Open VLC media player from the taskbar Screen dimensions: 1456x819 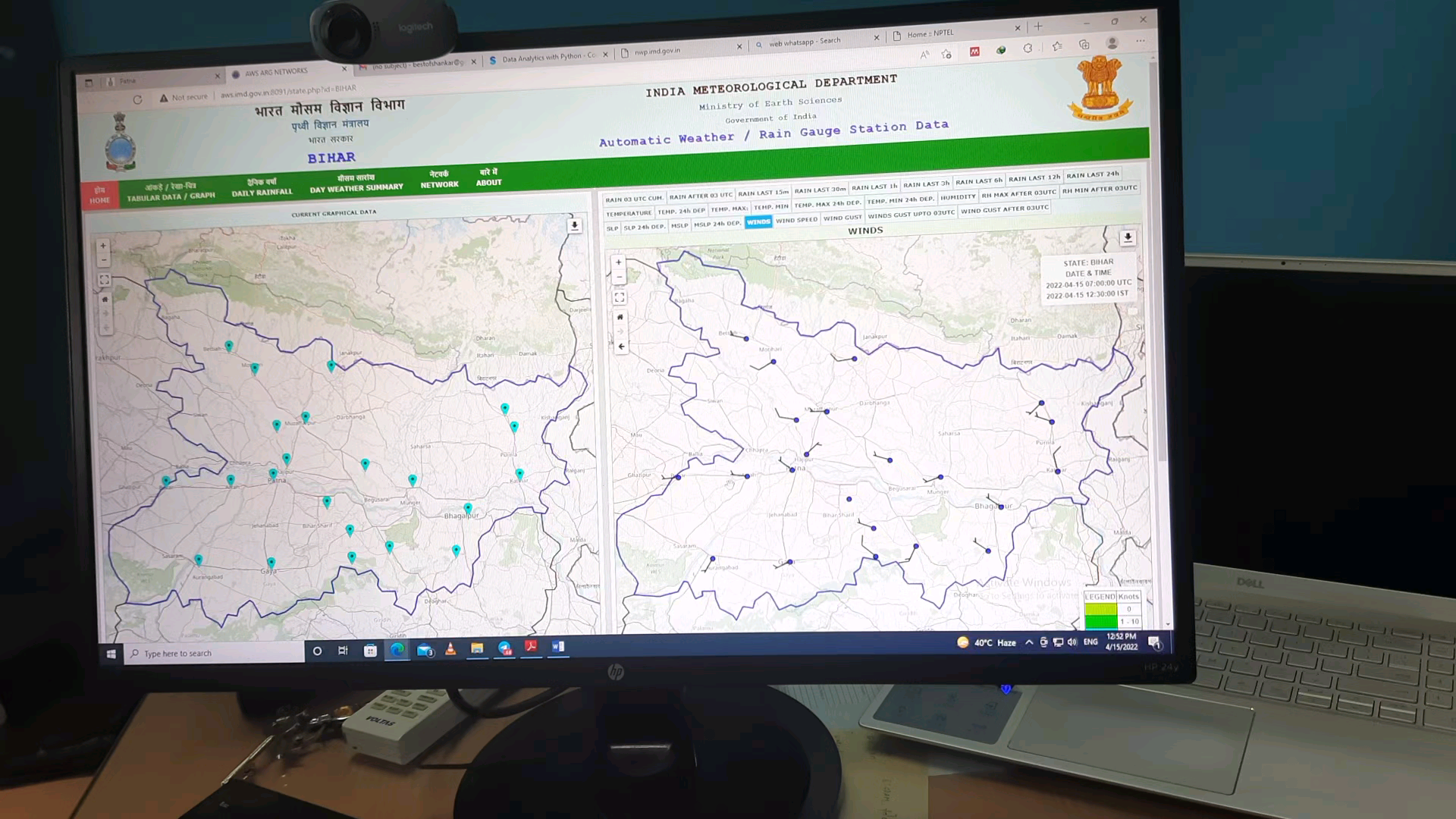click(x=450, y=649)
